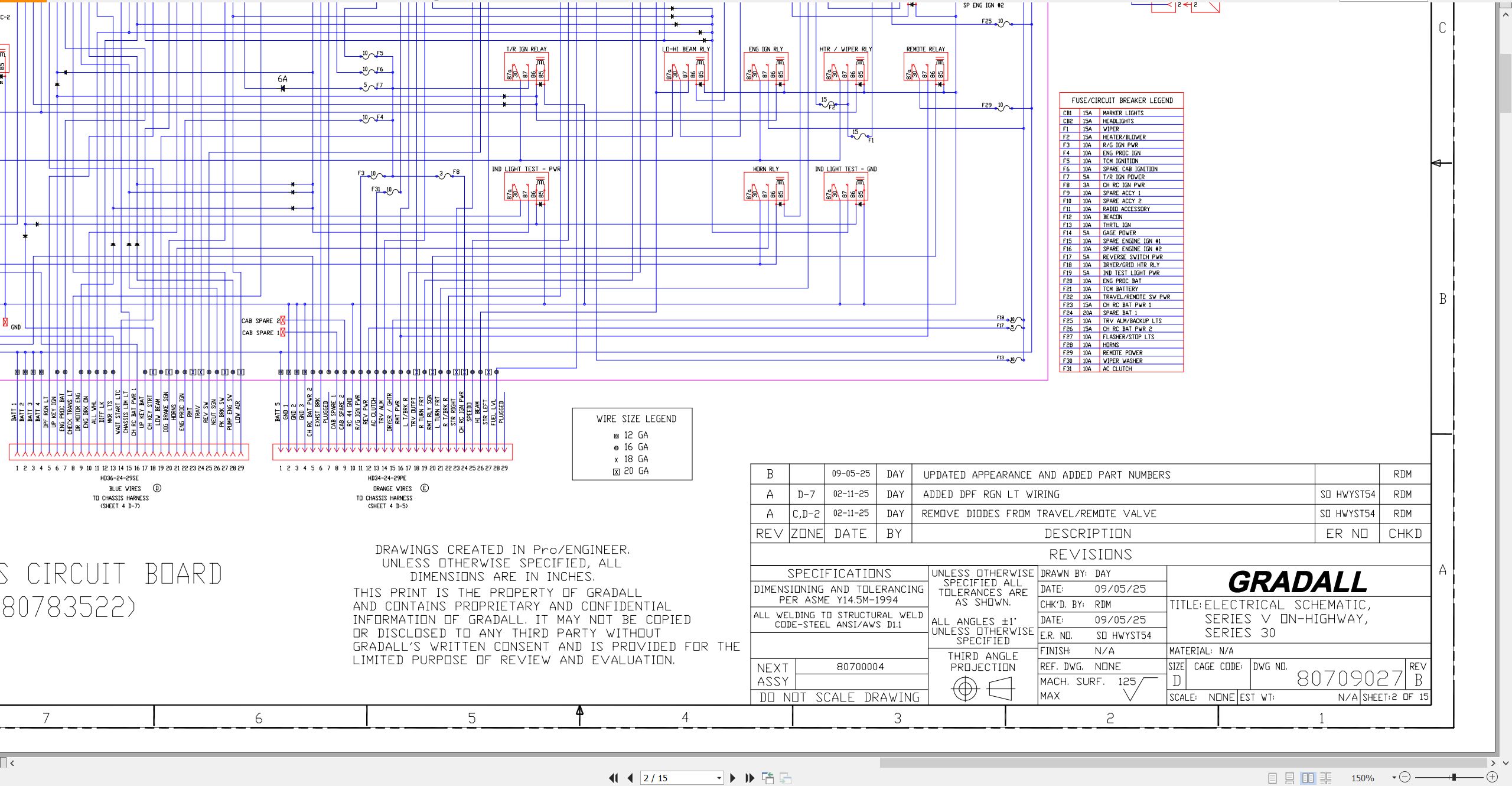Click the horizontal scrollbar left arrow
1512x786 pixels.
(12, 763)
